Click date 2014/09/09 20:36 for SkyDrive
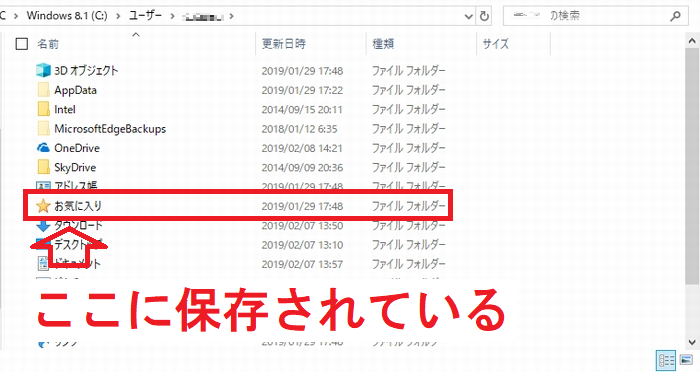This screenshot has width=700, height=372. pos(302,167)
